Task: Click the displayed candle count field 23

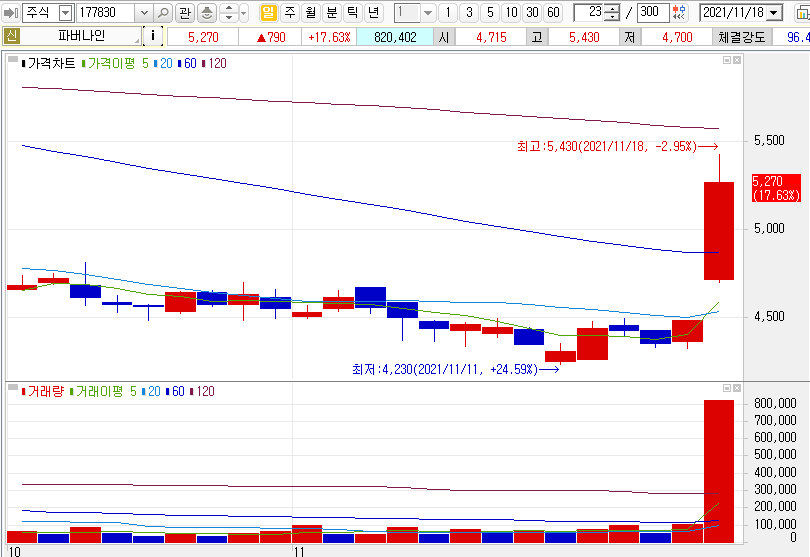Action: click(x=589, y=12)
